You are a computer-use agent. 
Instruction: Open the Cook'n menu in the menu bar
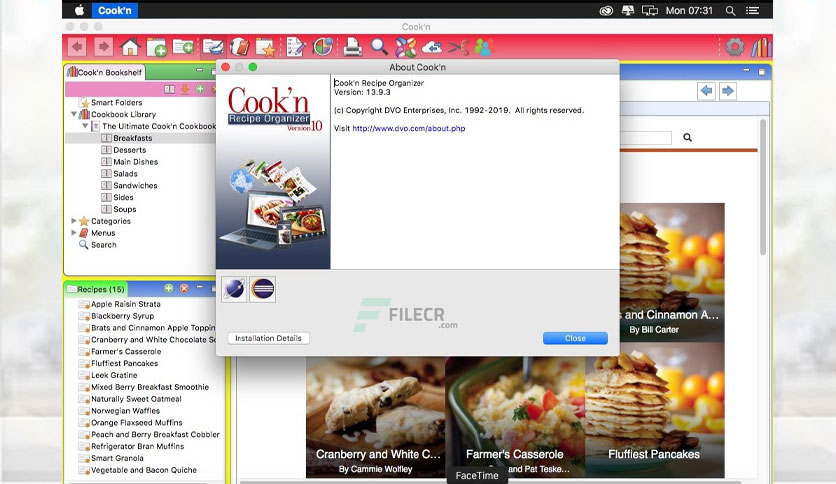(x=115, y=10)
